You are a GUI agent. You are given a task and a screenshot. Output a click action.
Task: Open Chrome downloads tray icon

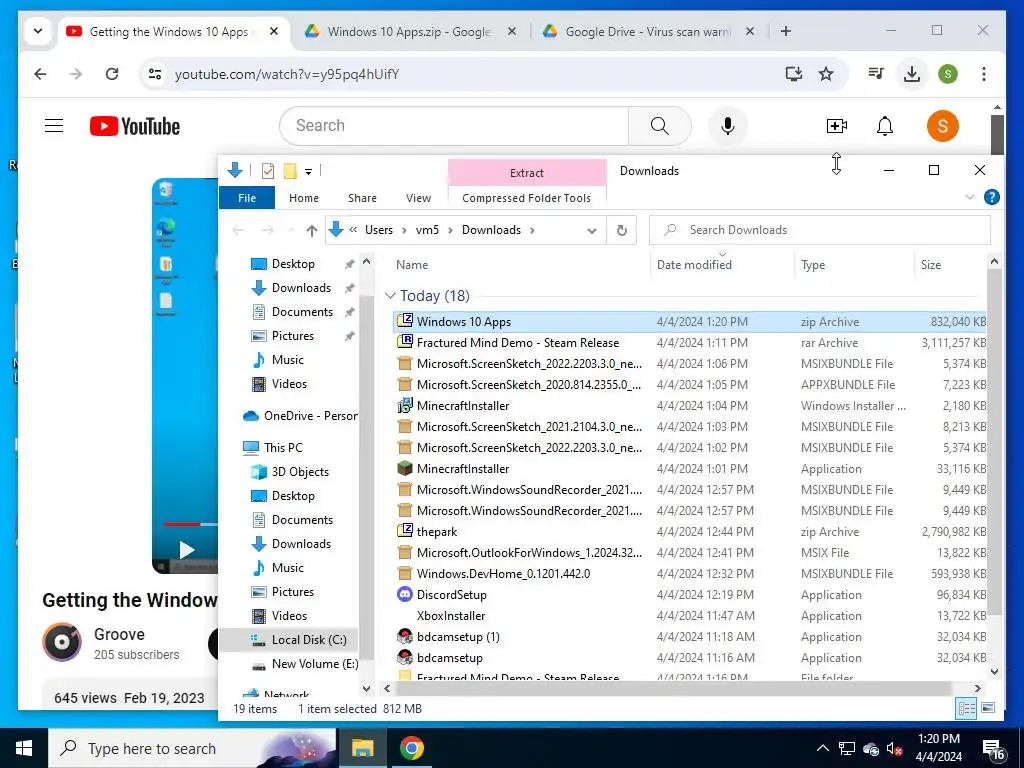912,74
